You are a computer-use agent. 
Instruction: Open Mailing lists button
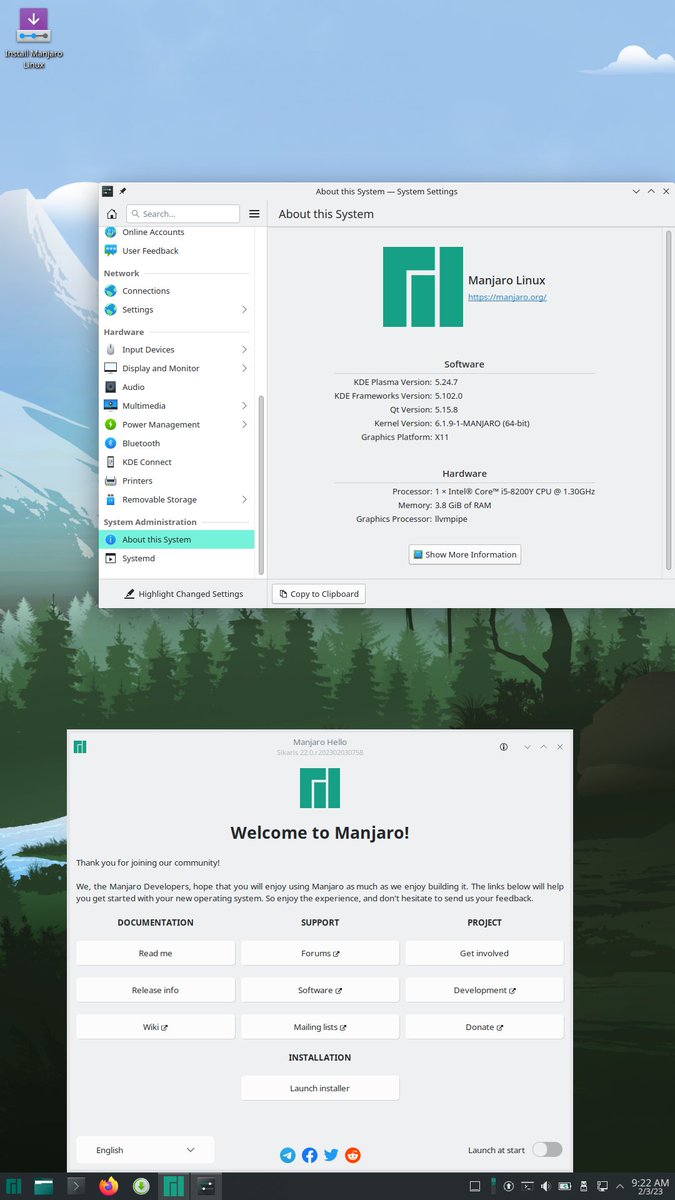click(x=320, y=1027)
